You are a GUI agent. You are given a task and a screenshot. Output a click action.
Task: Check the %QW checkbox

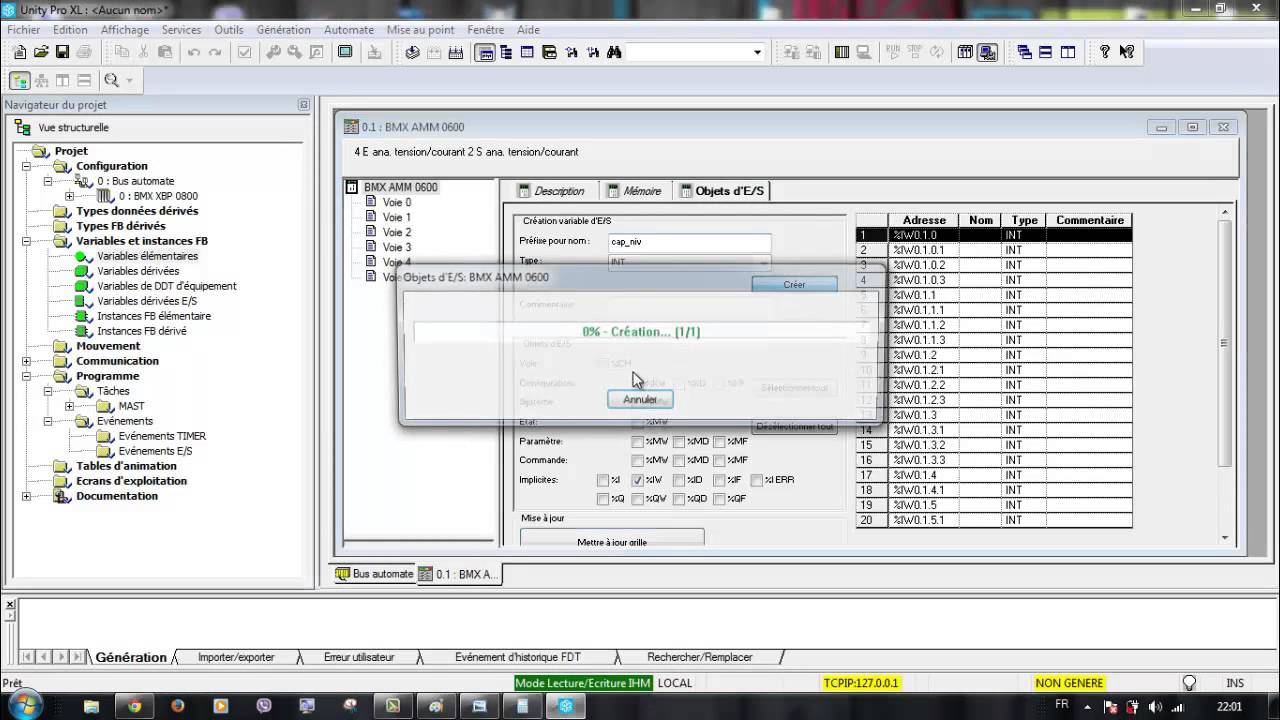[x=637, y=499]
